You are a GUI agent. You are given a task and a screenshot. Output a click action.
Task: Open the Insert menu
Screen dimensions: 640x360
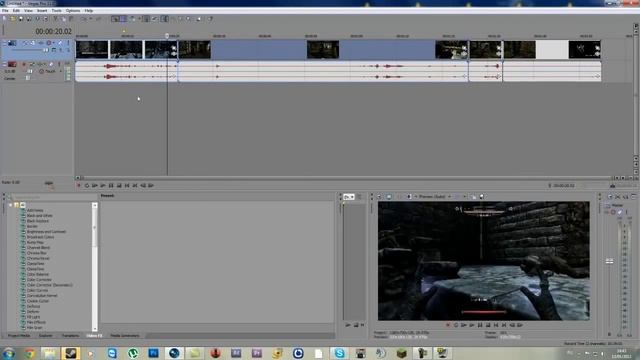(x=42, y=11)
